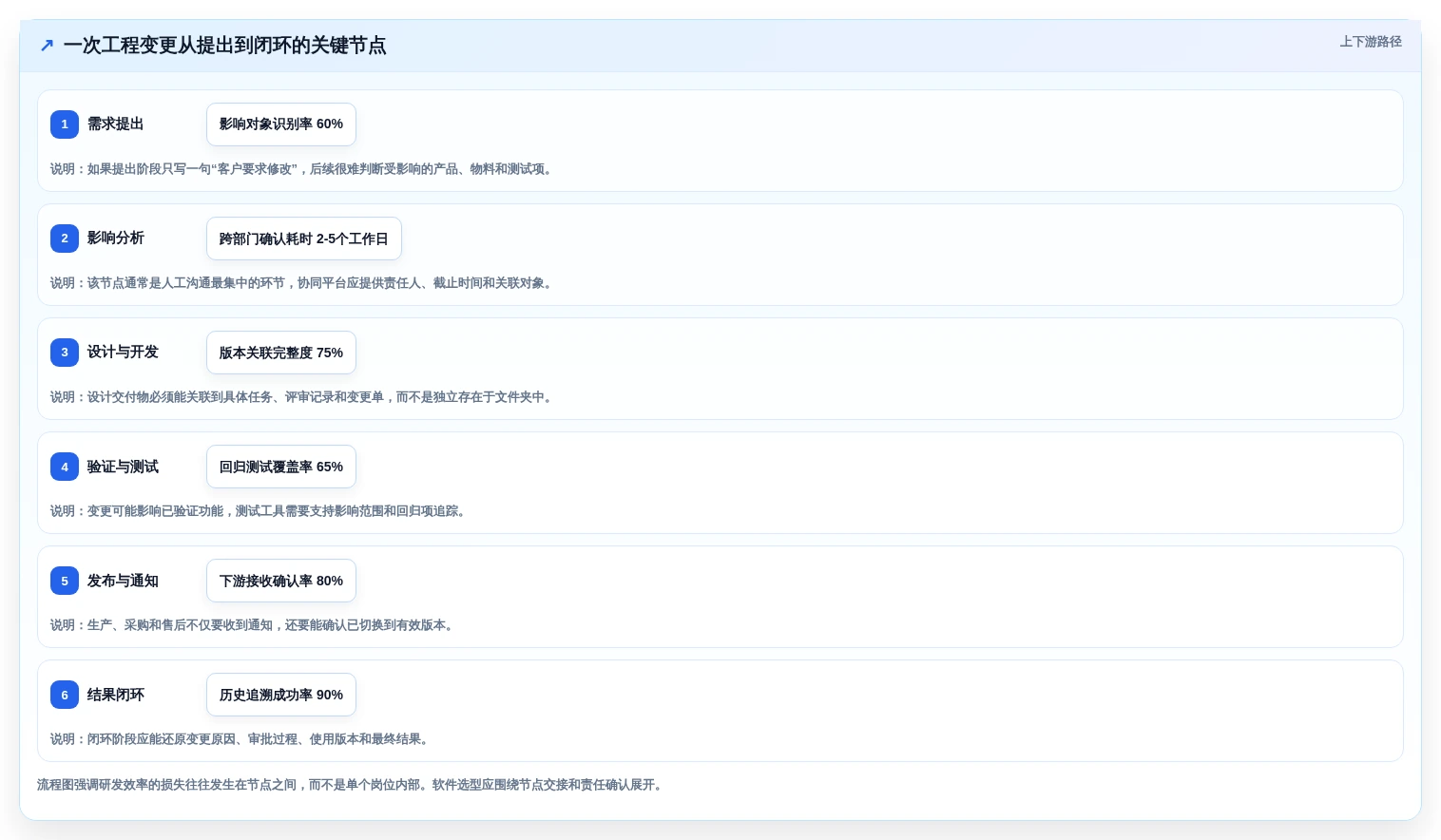Select the 版本关联完整度 75% chip
1441x840 pixels.
[281, 353]
